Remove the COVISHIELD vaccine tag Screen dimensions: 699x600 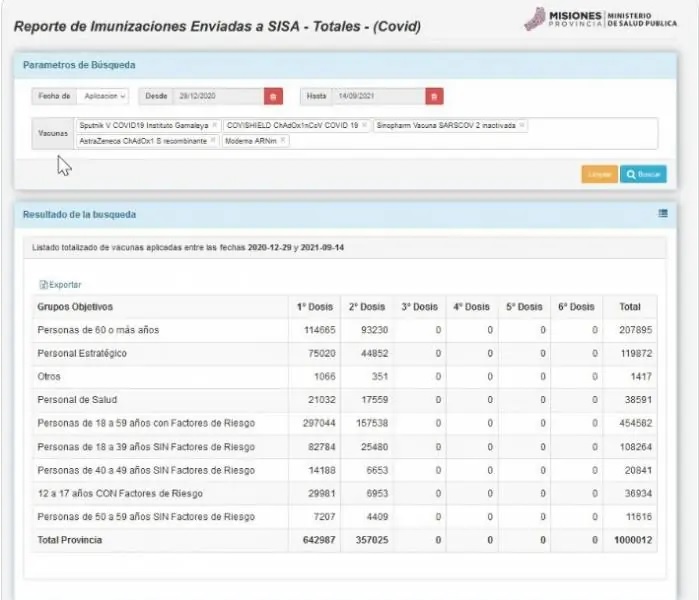click(x=364, y=125)
